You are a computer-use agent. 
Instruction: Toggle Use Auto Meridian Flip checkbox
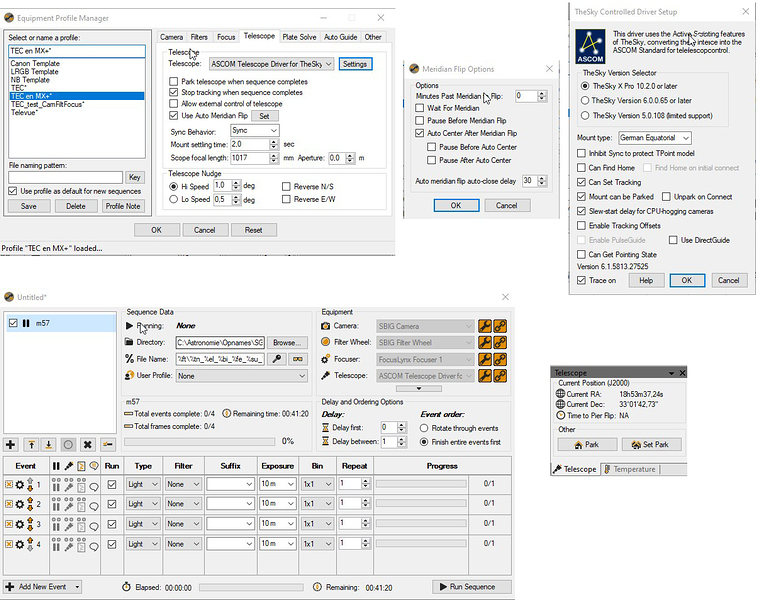[173, 116]
